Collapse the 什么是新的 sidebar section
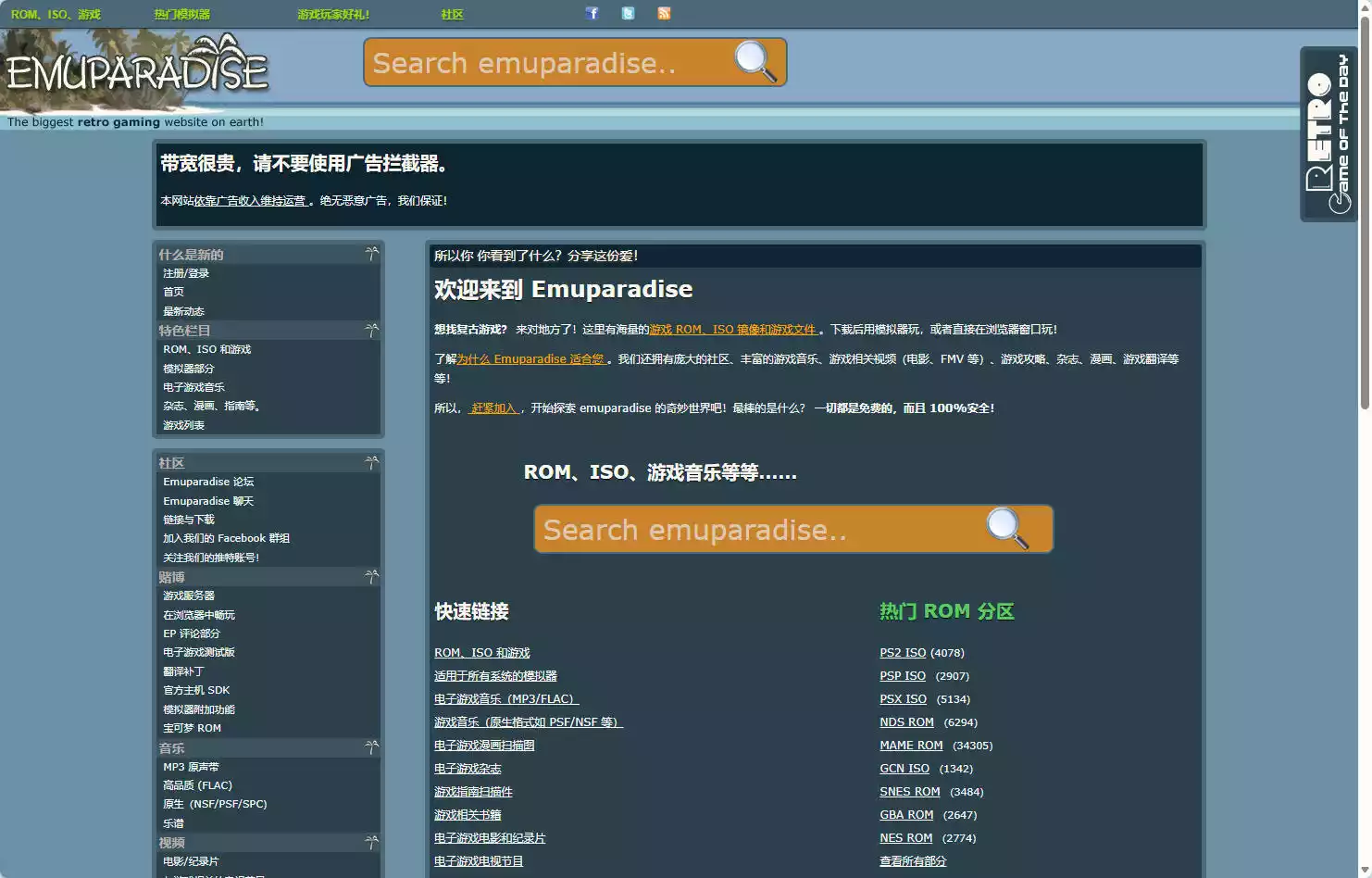 click(371, 254)
